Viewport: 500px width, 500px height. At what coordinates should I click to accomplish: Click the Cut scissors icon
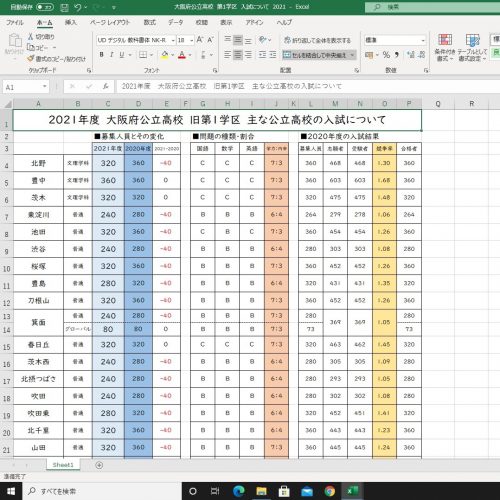pos(31,37)
